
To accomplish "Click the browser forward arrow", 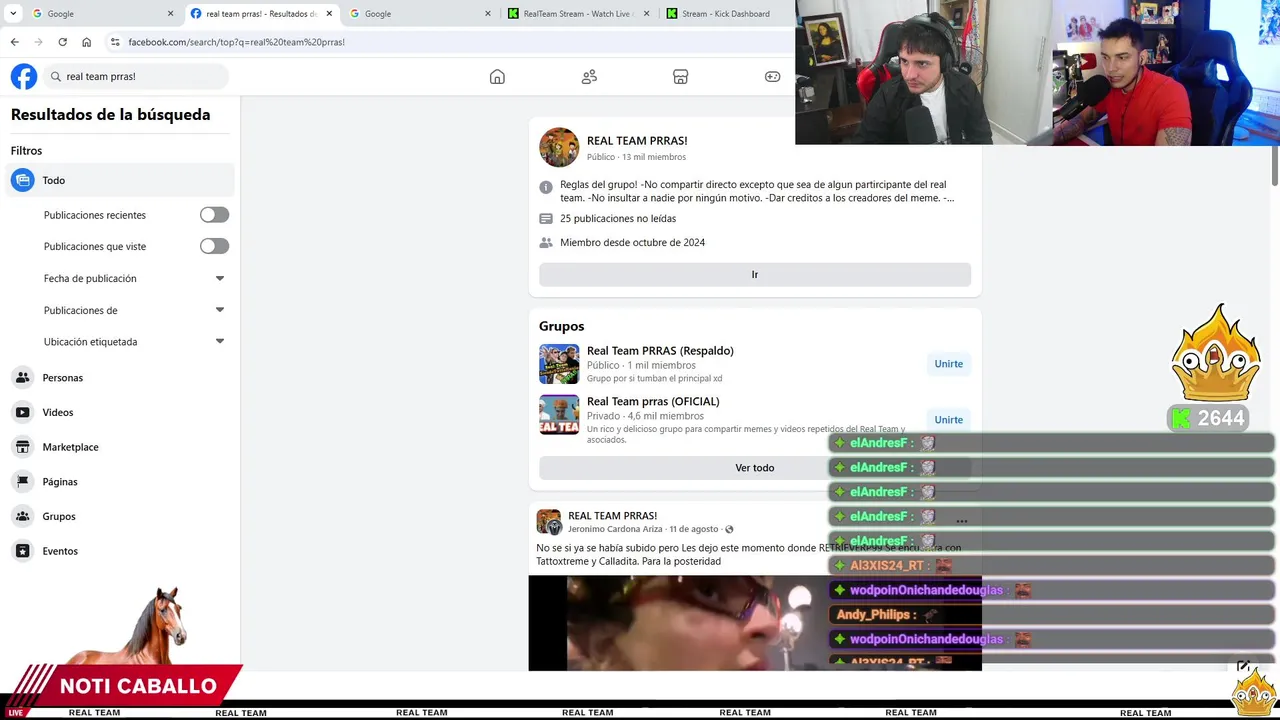I will (x=38, y=42).
